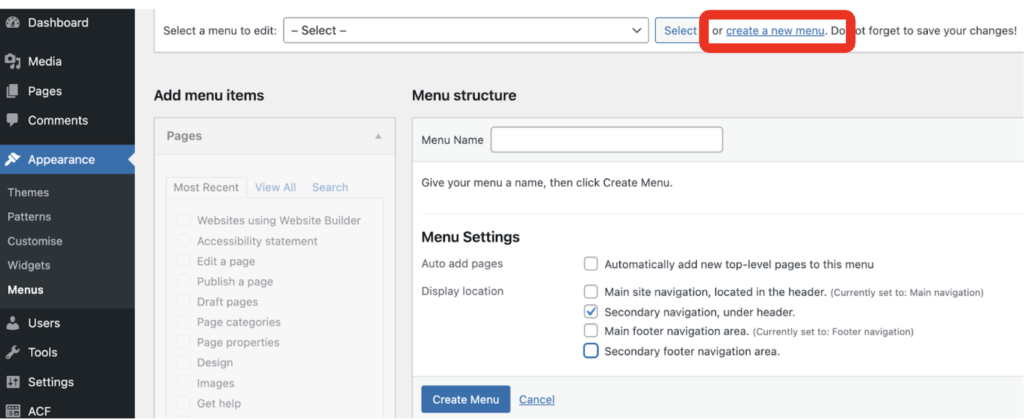Image resolution: width=1024 pixels, height=419 pixels.
Task: Switch to the View All tab
Action: click(x=275, y=187)
